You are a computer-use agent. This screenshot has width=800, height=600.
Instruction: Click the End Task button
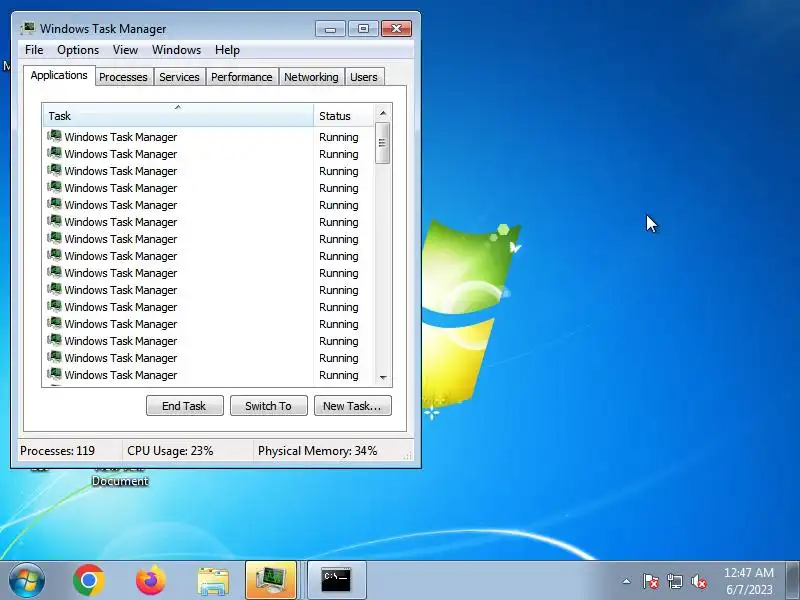tap(184, 406)
